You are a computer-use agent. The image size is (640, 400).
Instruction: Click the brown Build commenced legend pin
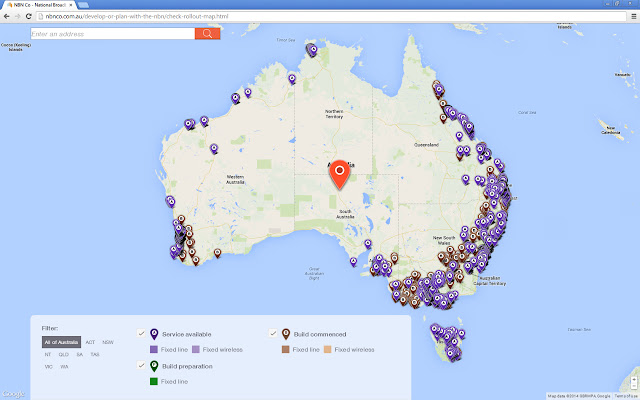click(286, 334)
